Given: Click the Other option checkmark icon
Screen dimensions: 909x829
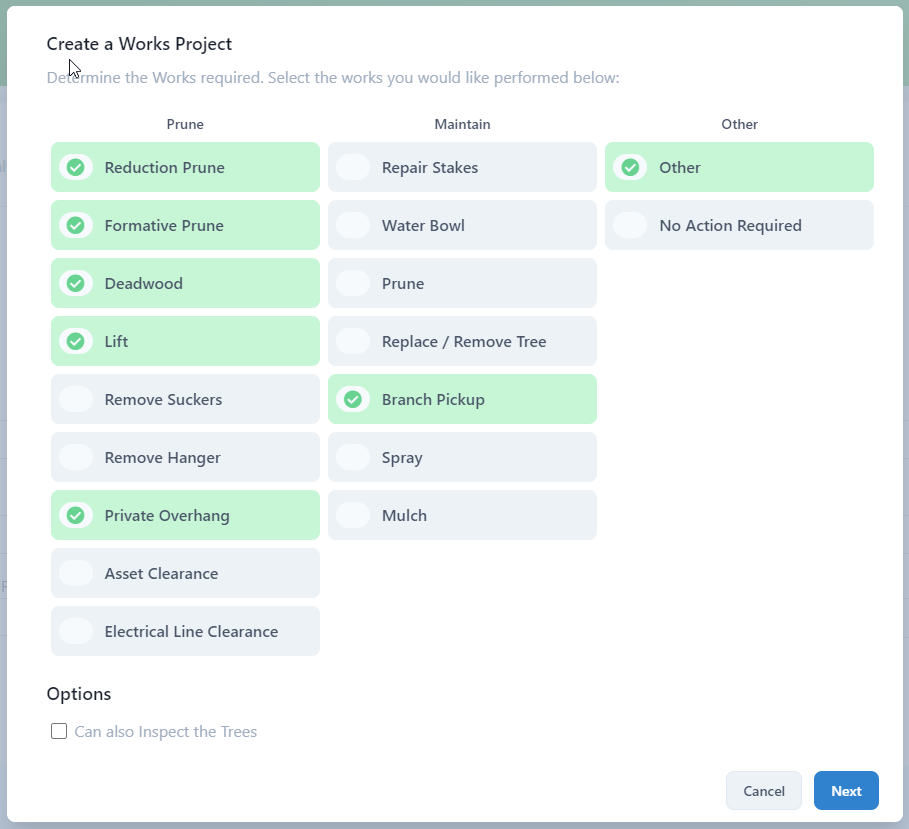Looking at the screenshot, I should click(x=630, y=167).
